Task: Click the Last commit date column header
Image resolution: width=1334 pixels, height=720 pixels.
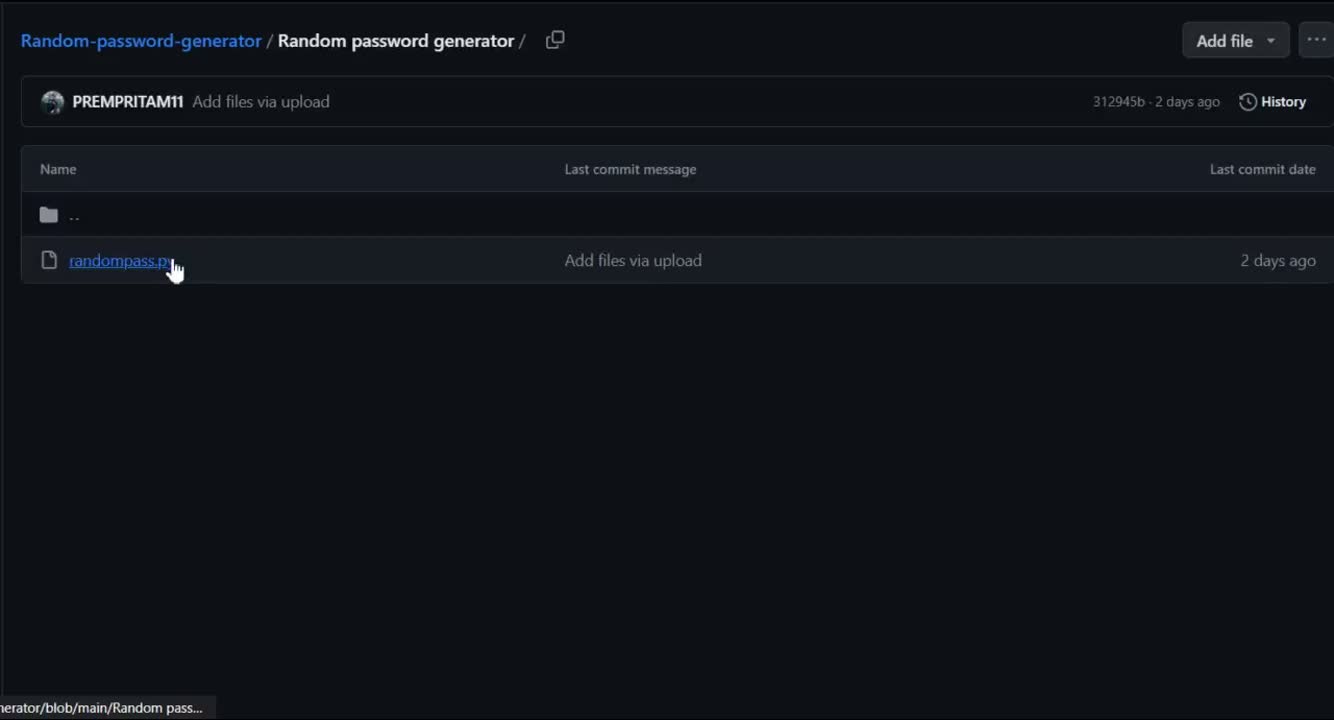Action: point(1263,169)
